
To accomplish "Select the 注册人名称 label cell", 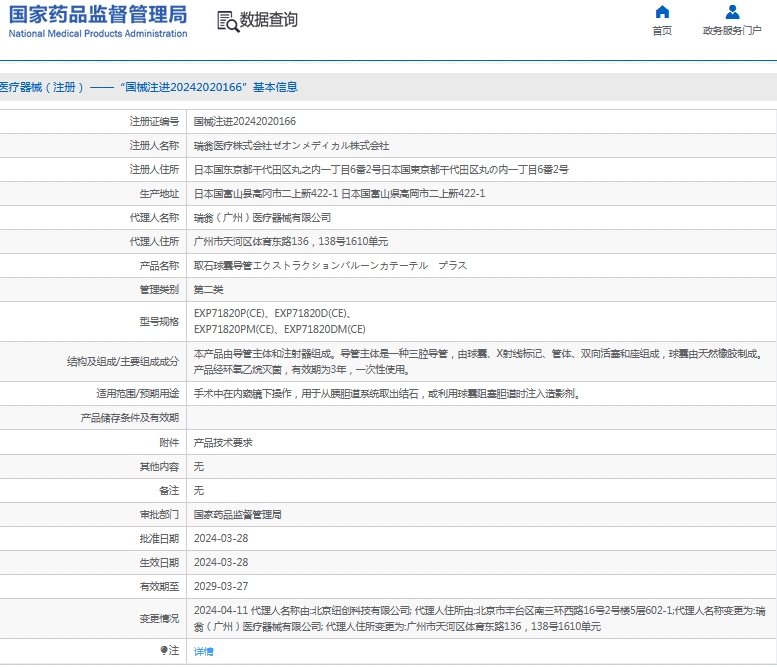I will tap(154, 146).
